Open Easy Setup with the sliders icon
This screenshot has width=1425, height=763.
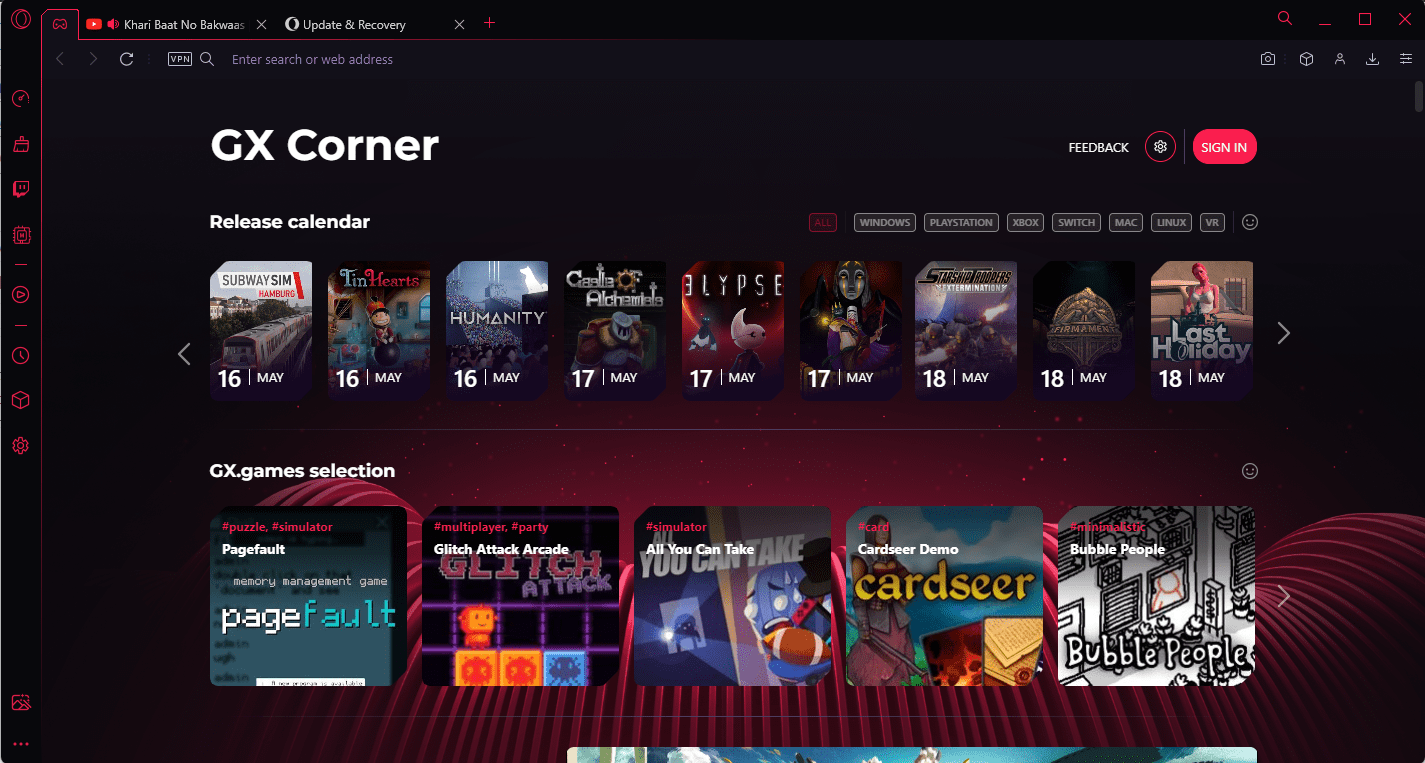tap(1405, 59)
